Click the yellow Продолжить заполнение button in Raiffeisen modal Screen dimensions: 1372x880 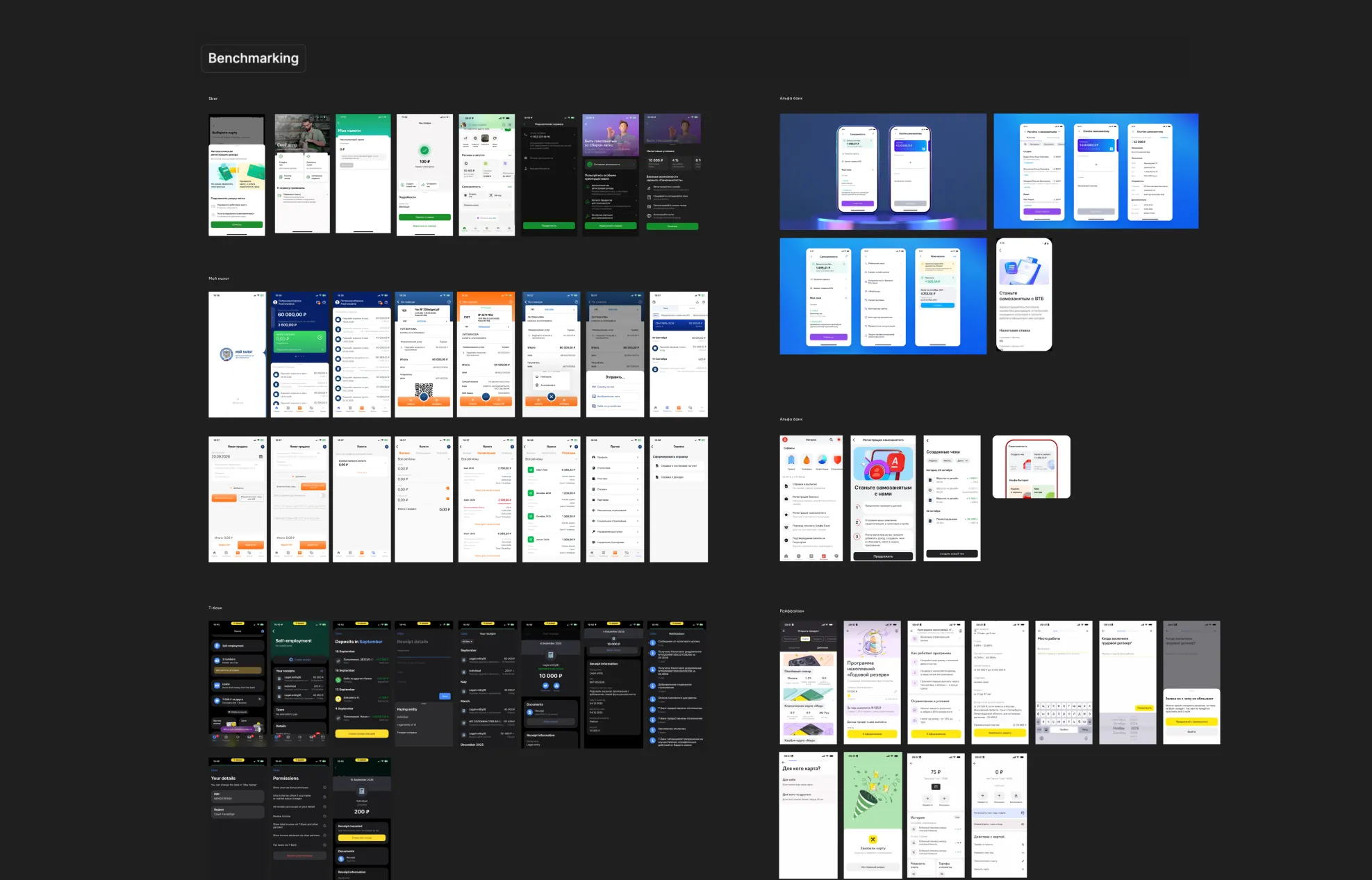1191,722
